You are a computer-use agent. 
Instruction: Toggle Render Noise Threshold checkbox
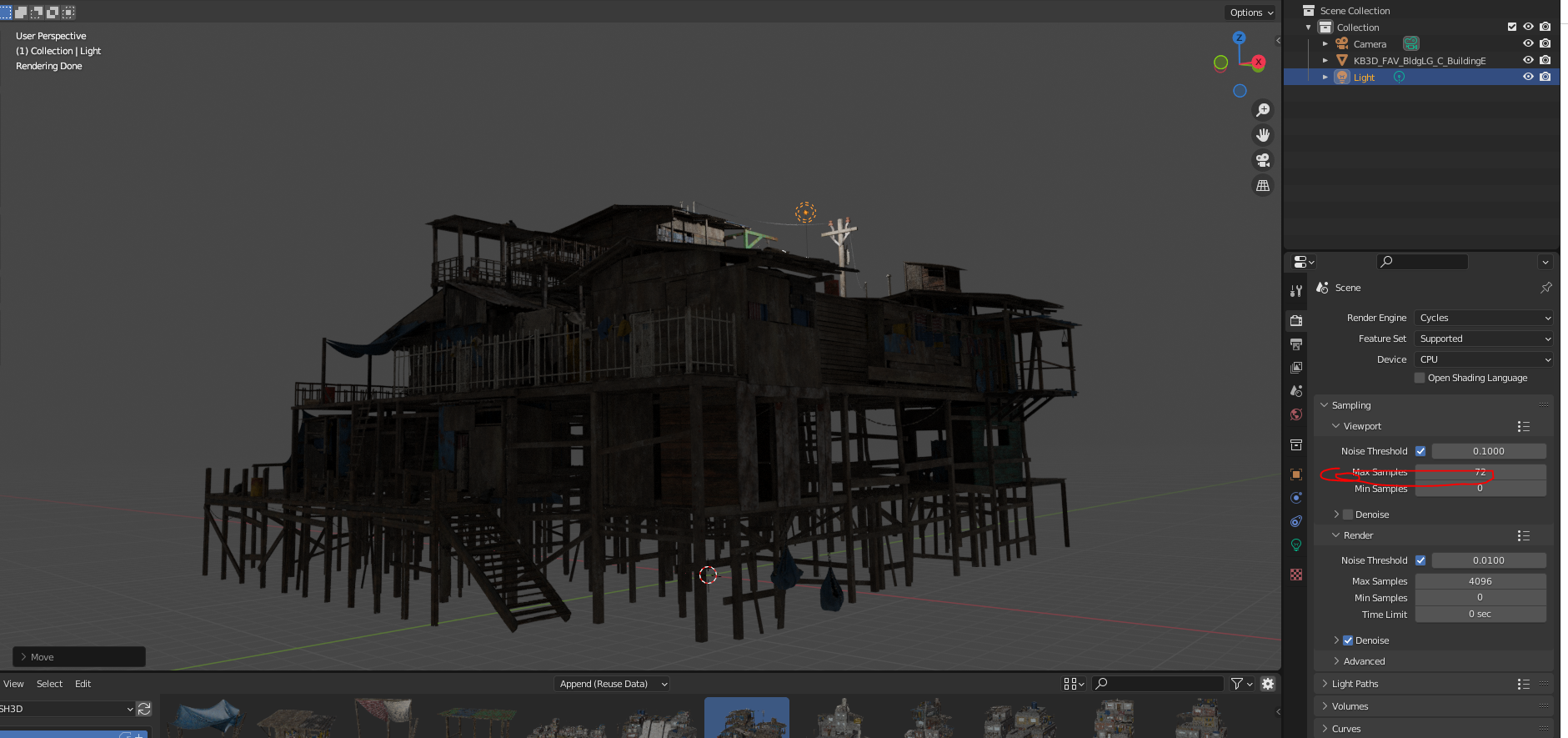click(x=1420, y=560)
